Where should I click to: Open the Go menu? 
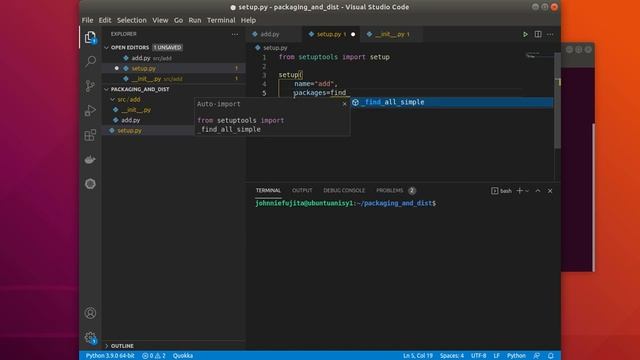coord(178,20)
